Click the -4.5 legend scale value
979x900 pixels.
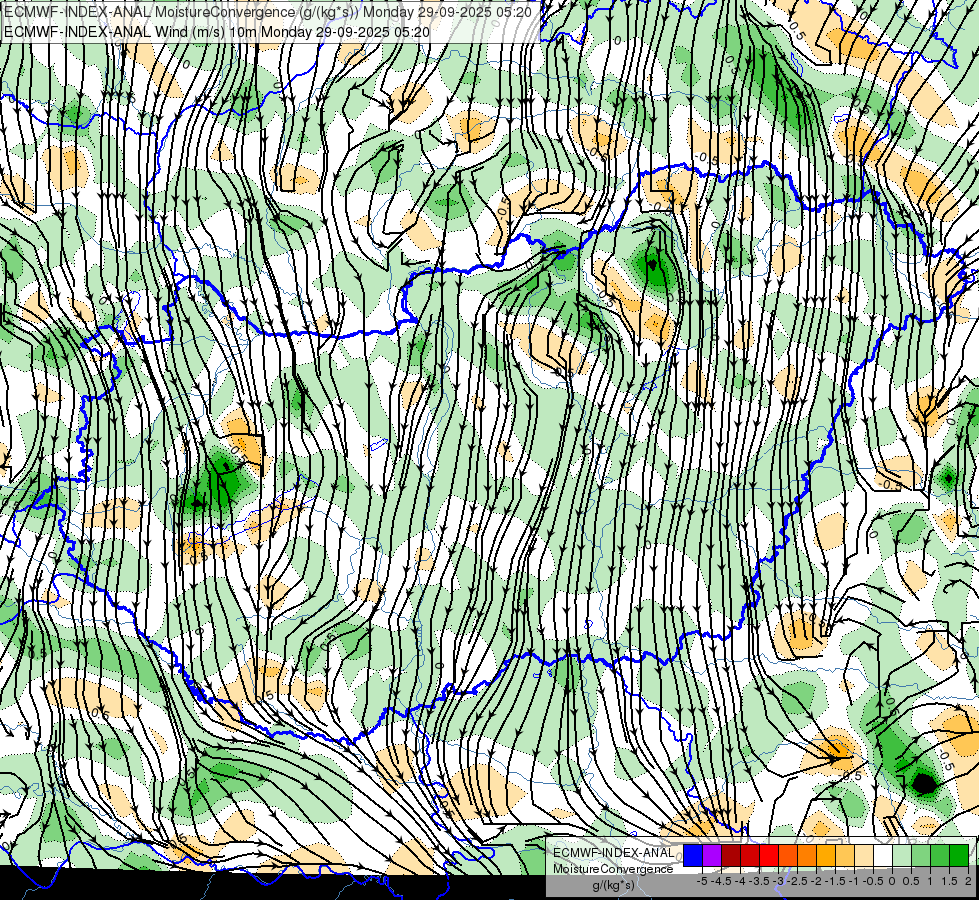coord(722,881)
